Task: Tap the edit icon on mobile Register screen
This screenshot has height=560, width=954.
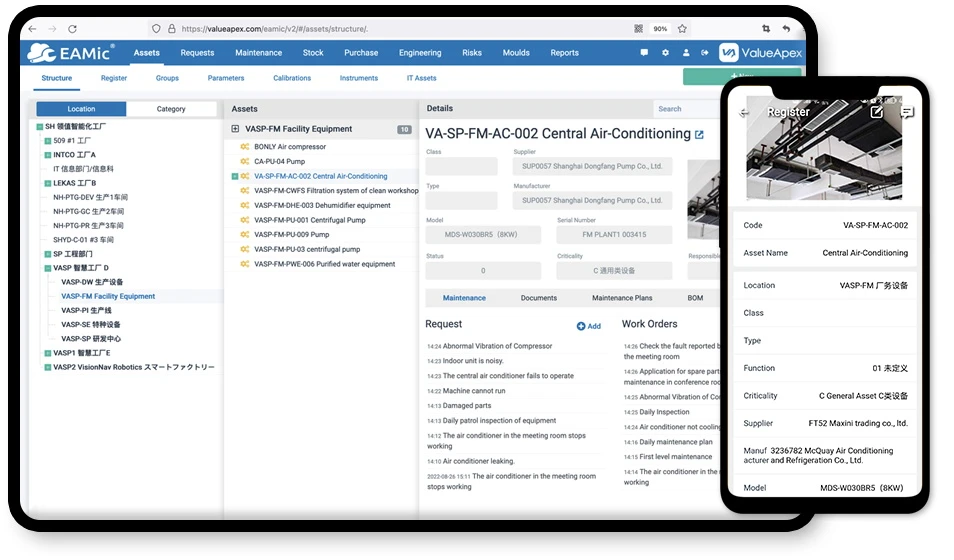Action: pos(876,112)
